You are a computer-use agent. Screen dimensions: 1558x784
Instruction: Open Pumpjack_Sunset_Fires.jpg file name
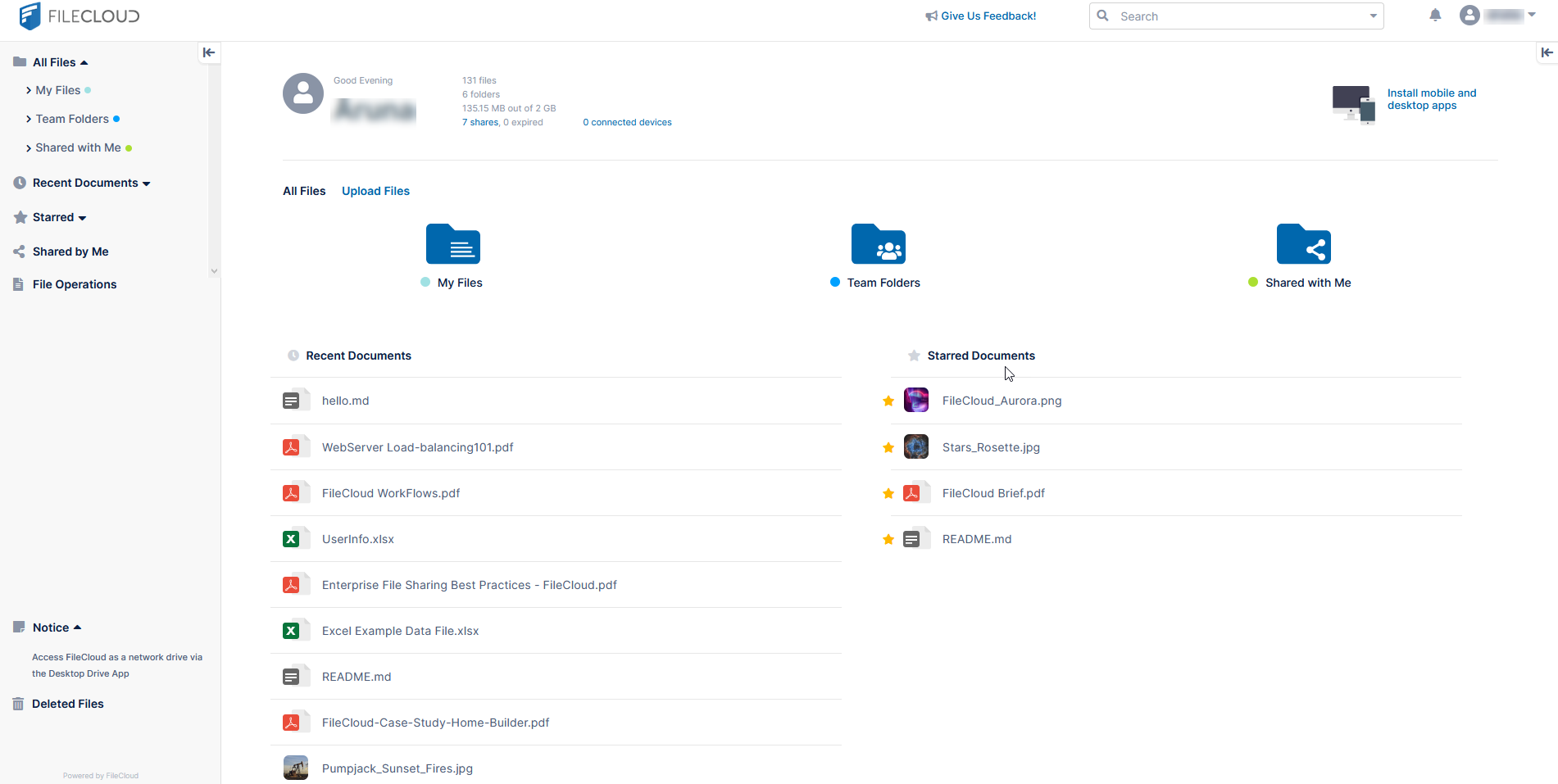tap(397, 768)
